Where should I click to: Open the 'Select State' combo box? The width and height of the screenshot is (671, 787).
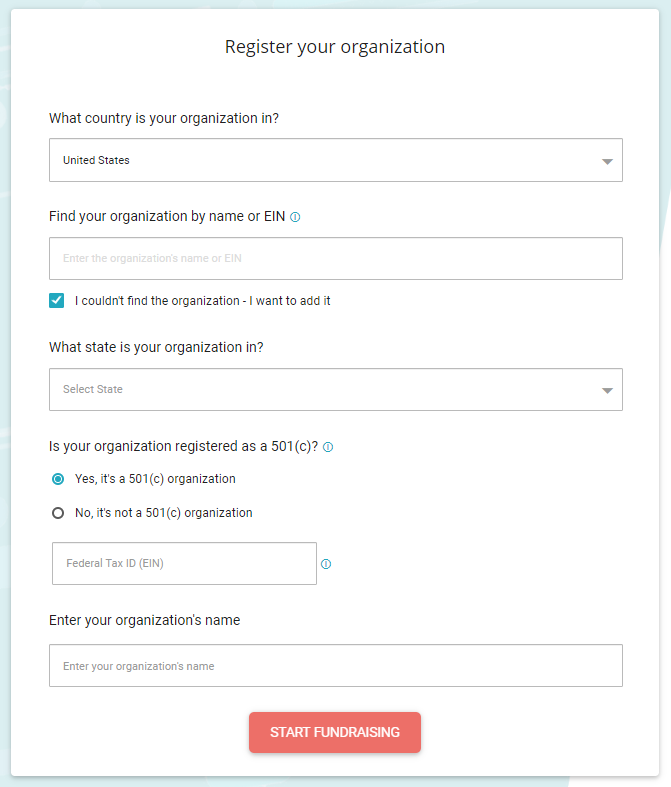[x=336, y=389]
